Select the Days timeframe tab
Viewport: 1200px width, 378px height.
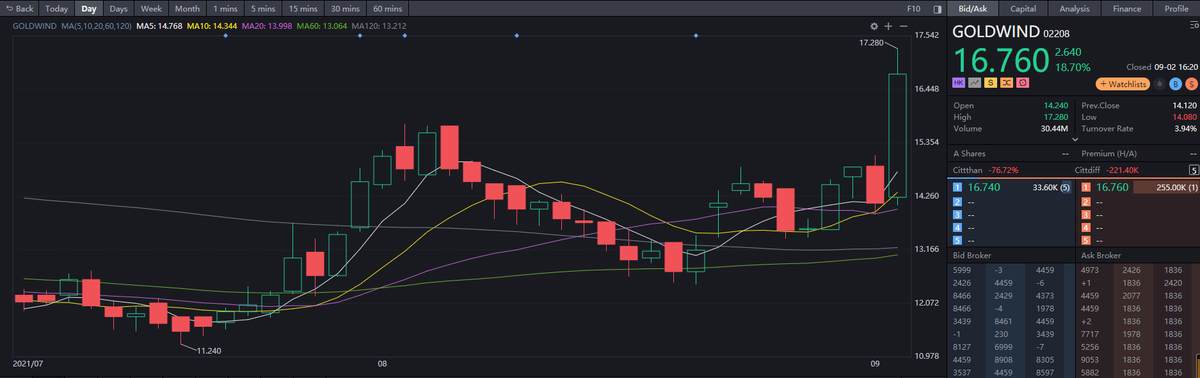click(x=119, y=8)
